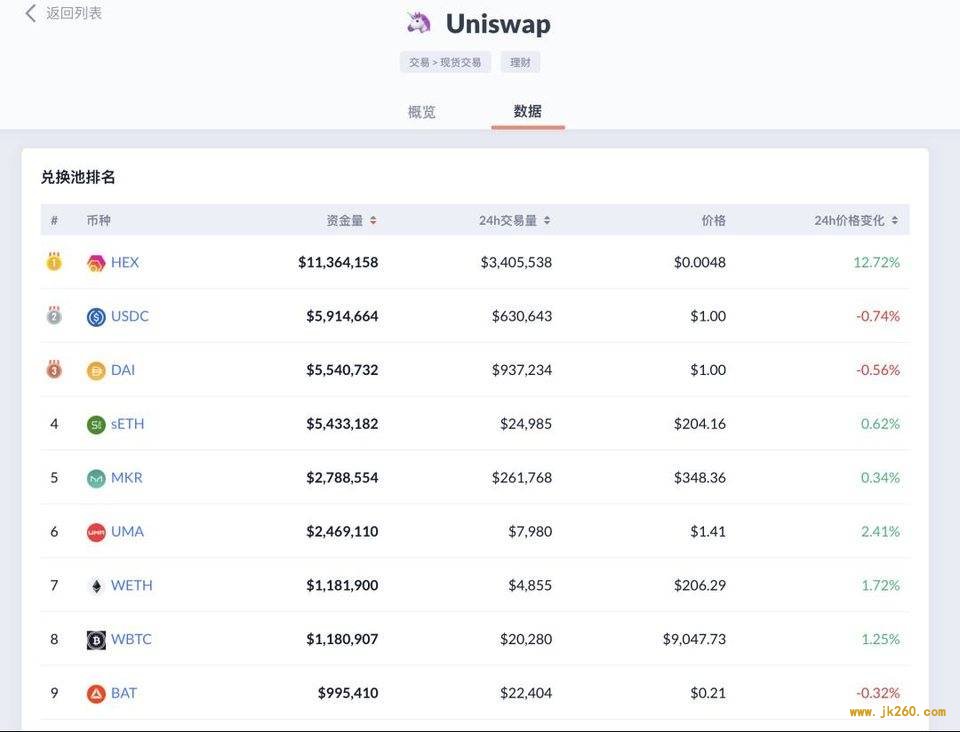Open the HEX token link
Viewport: 960px width, 732px height.
(x=125, y=263)
